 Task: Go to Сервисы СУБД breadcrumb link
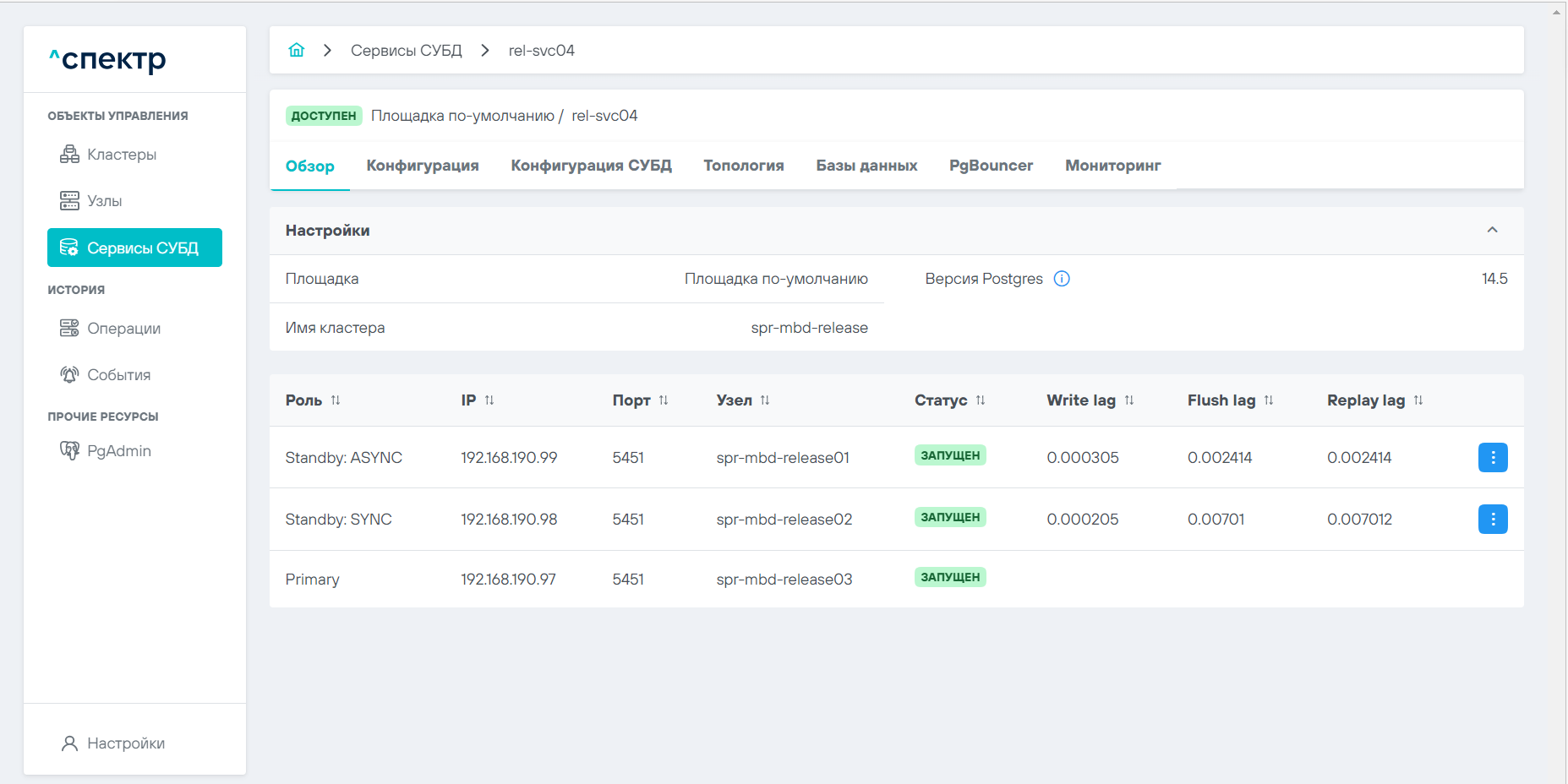coord(406,51)
